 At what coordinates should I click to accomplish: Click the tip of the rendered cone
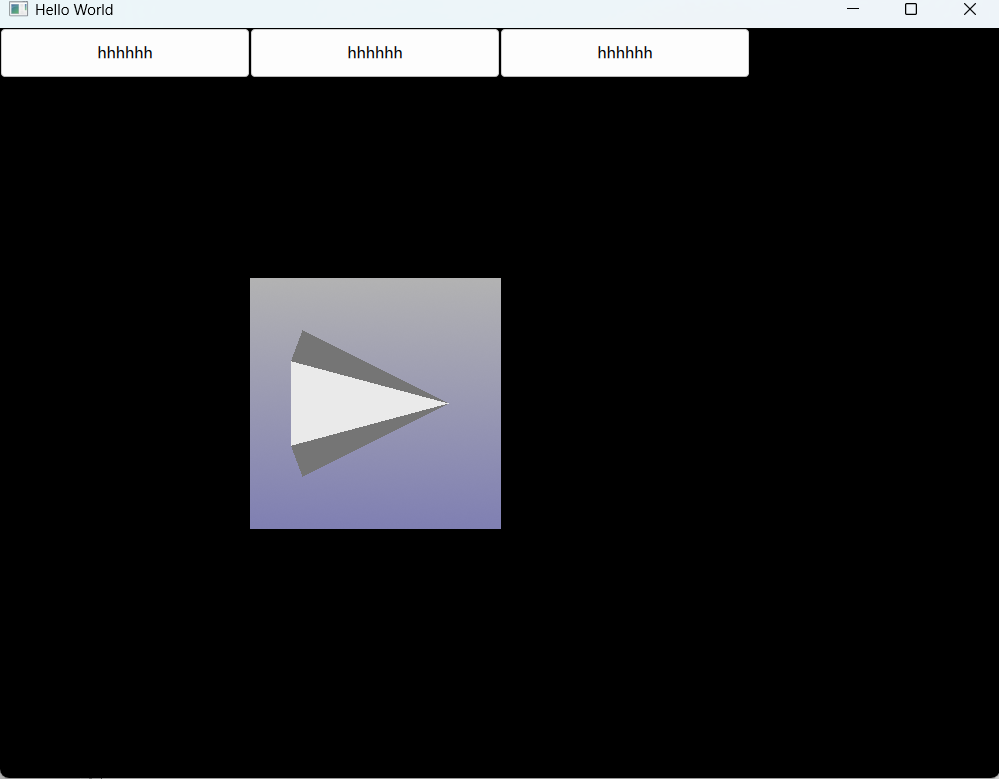445,401
